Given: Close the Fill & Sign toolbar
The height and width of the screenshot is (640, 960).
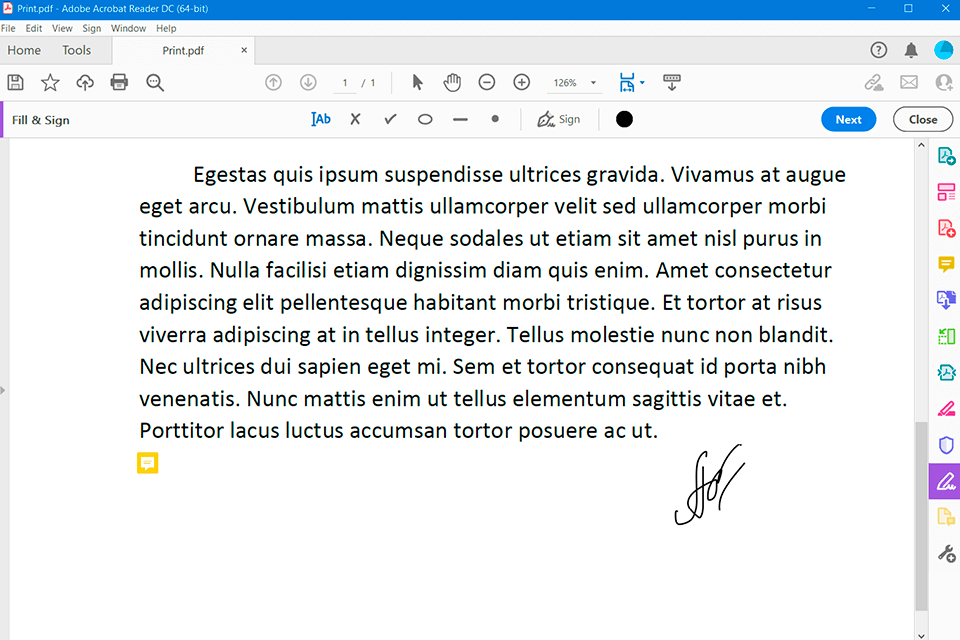Looking at the screenshot, I should tap(923, 119).
